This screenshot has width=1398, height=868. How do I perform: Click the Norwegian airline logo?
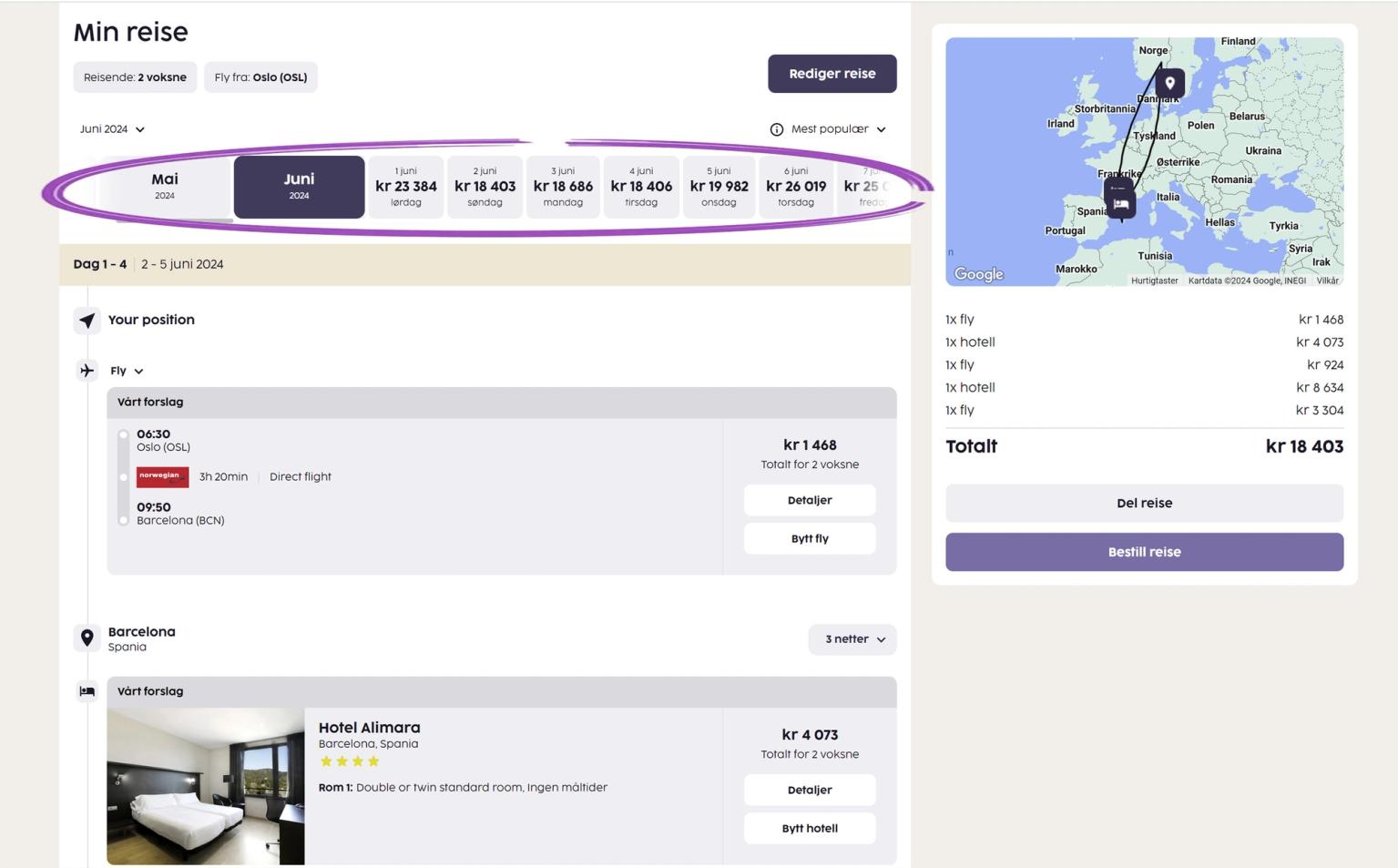pos(162,476)
